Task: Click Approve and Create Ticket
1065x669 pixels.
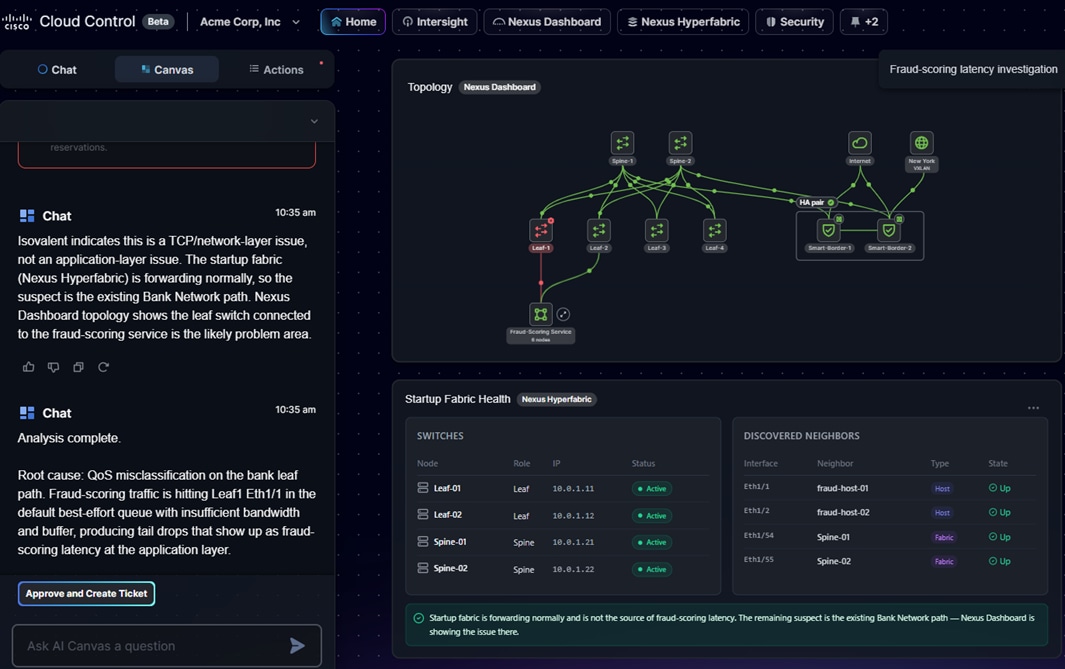Action: 86,594
